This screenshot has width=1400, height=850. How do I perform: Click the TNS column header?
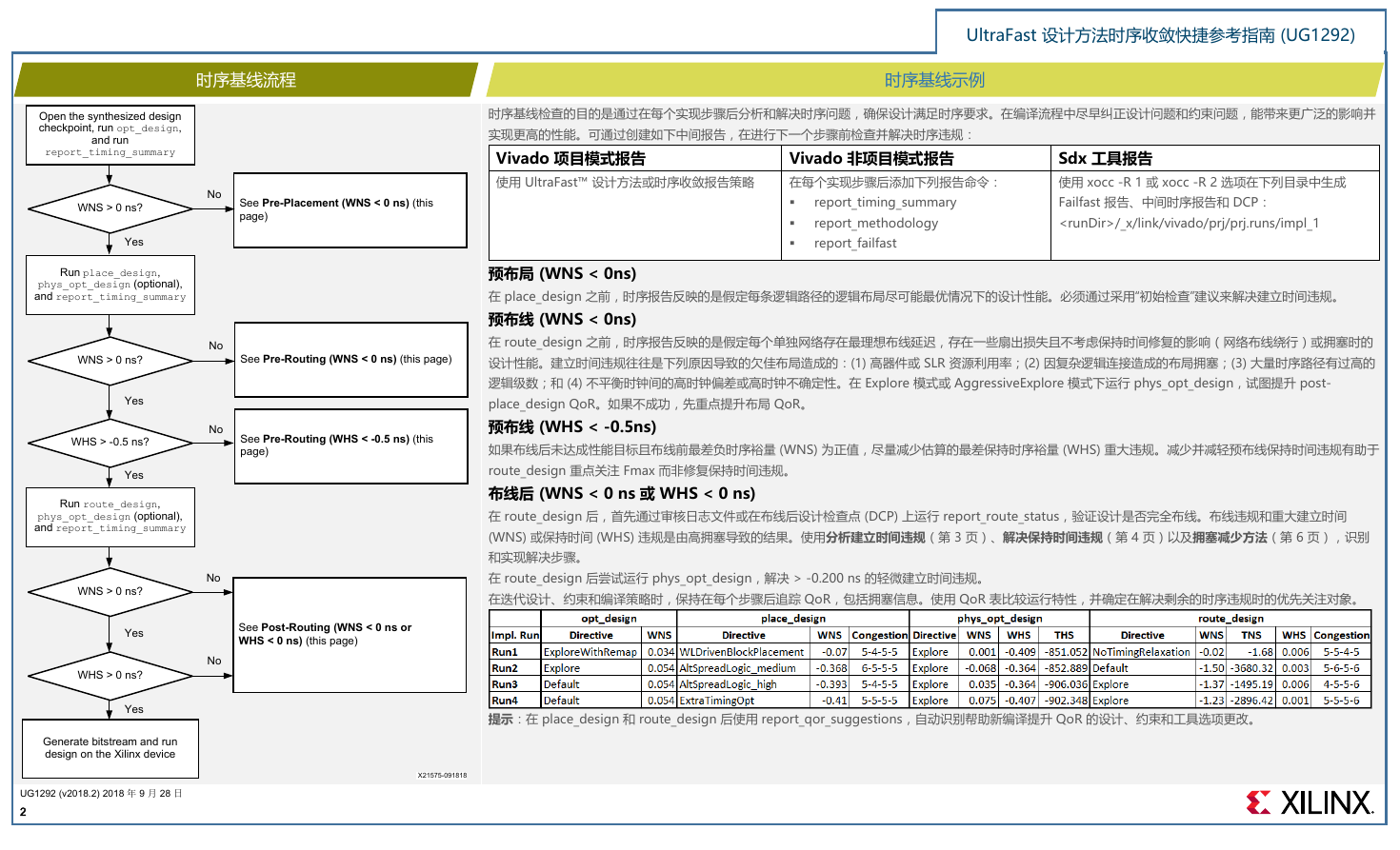point(1251,635)
